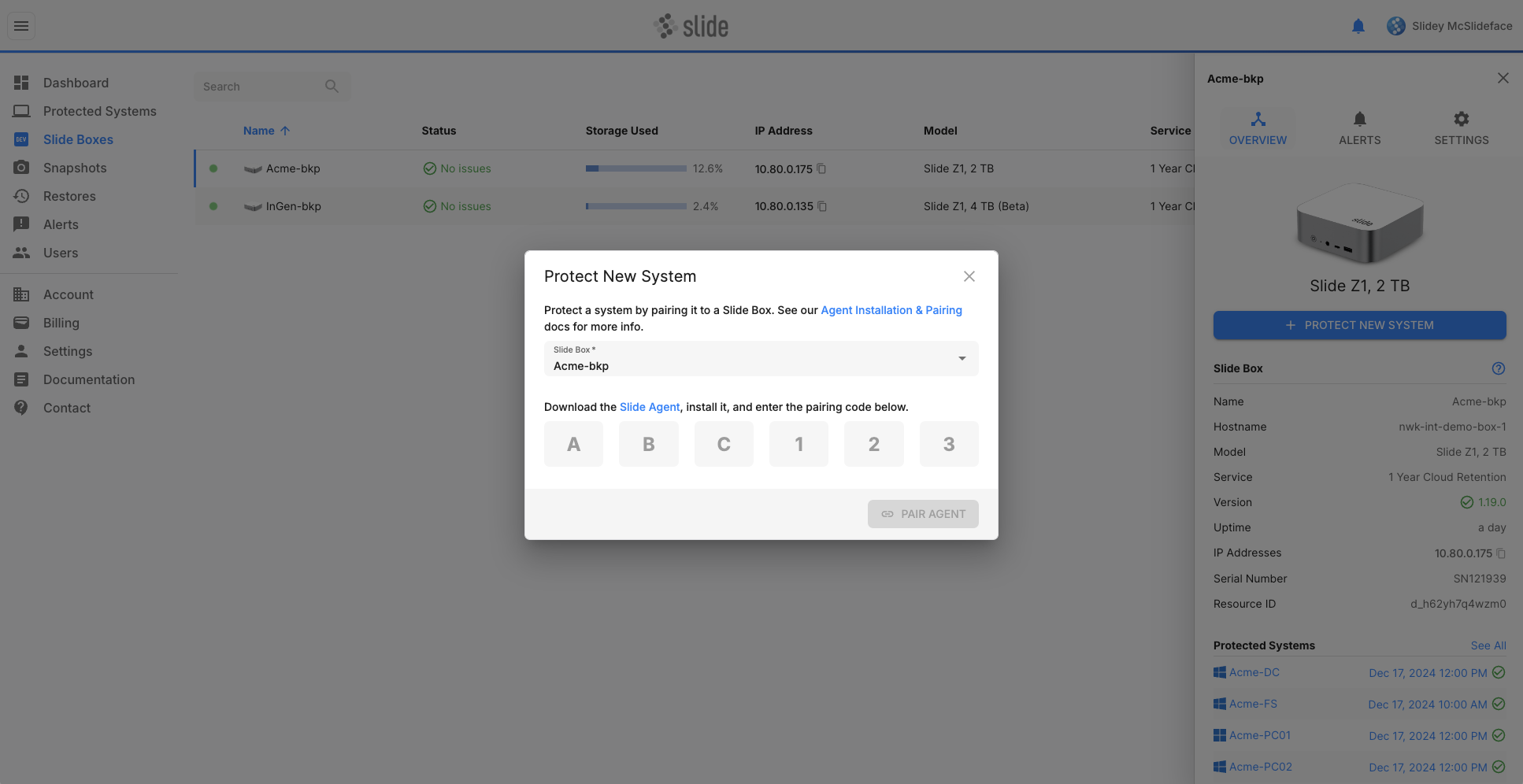Click pairing code box 2
Screen dimensions: 1523x784
(x=874, y=444)
